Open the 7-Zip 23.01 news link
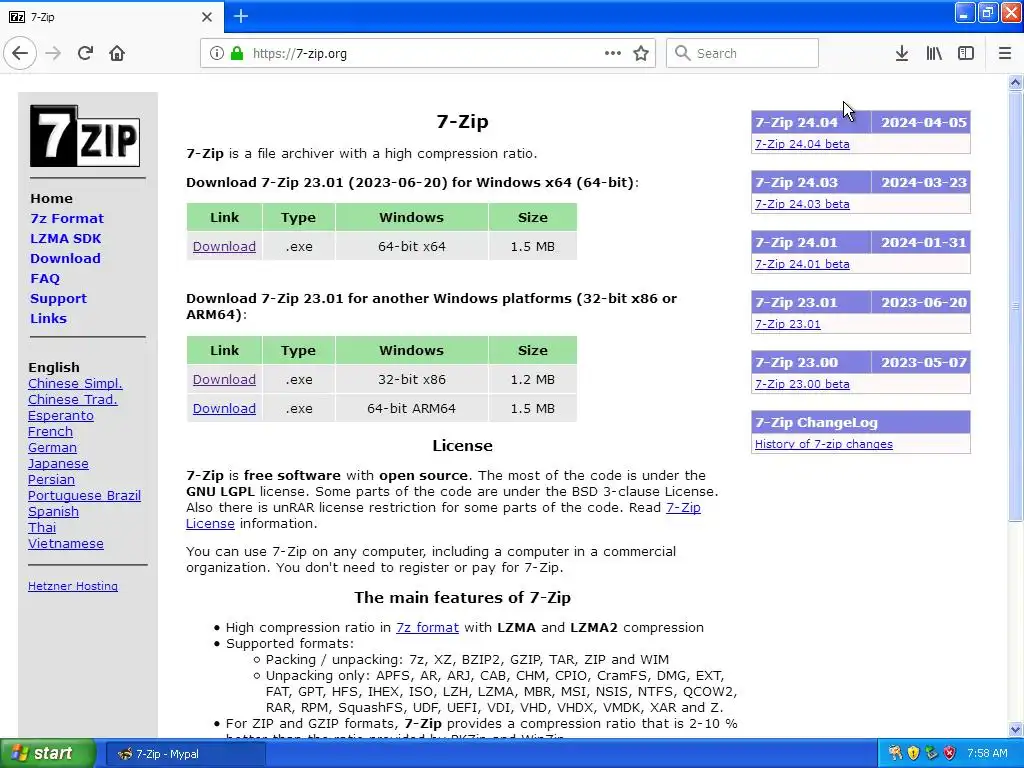This screenshot has height=768, width=1024. [788, 324]
